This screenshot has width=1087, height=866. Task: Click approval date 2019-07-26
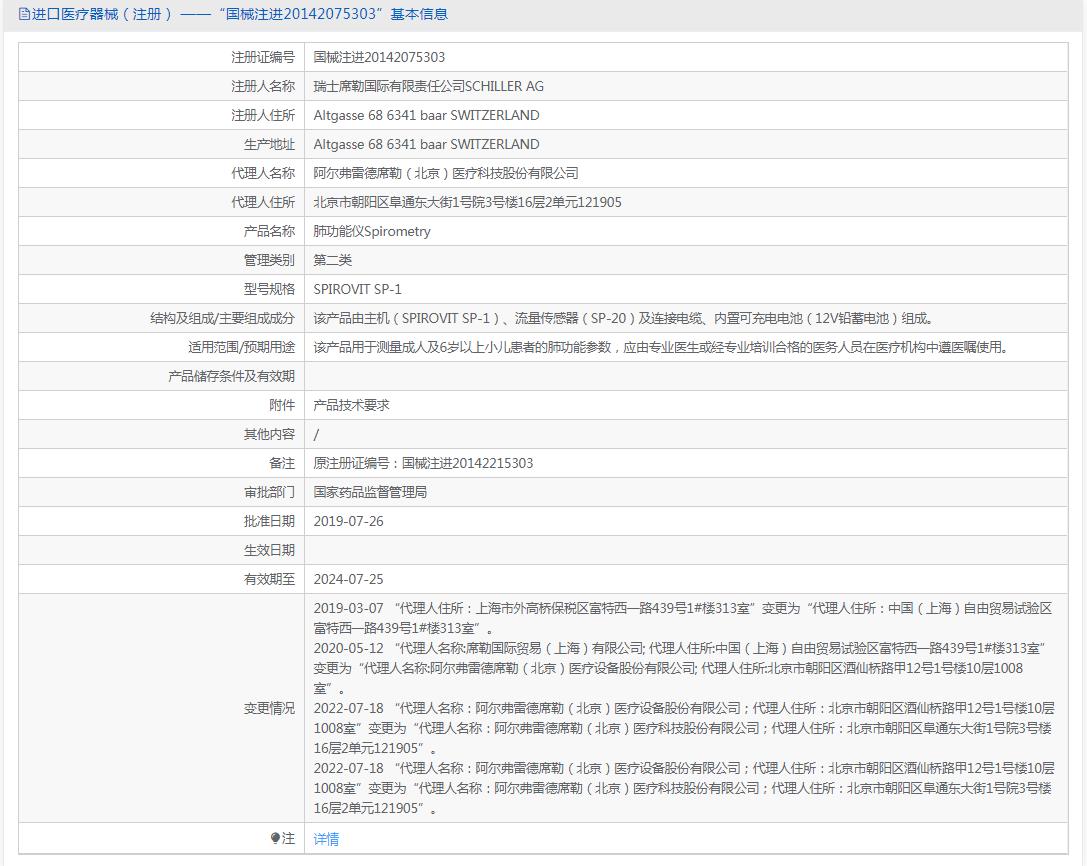click(x=348, y=521)
